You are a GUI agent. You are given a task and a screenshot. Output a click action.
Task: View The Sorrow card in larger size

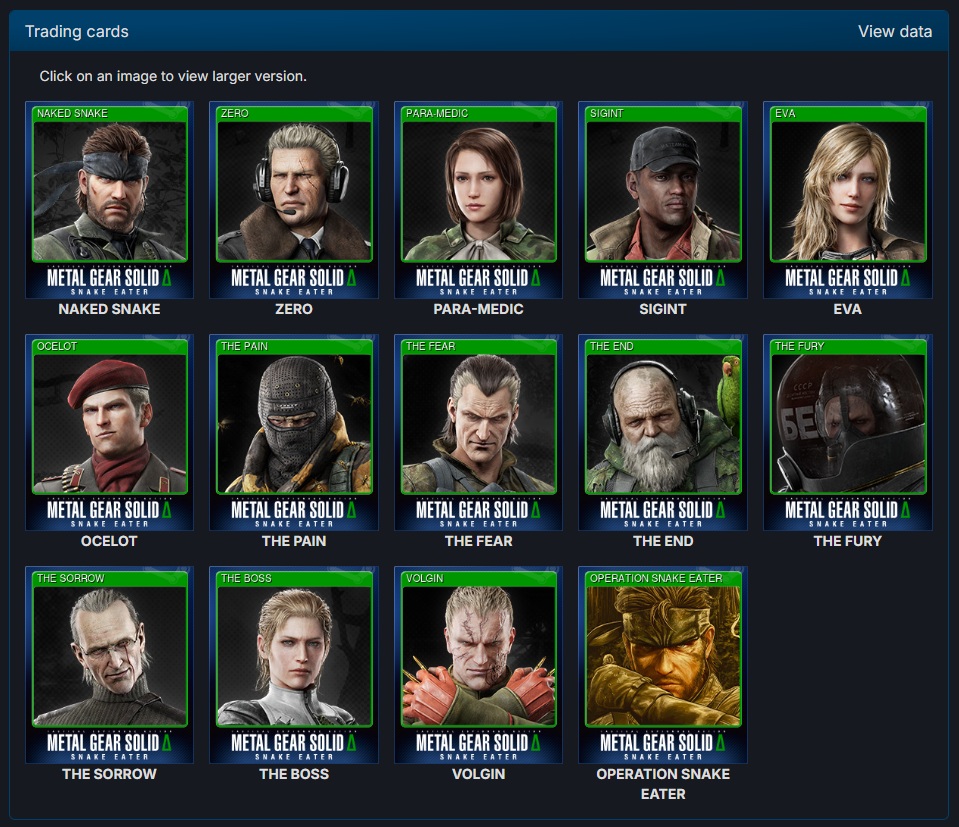coord(109,665)
